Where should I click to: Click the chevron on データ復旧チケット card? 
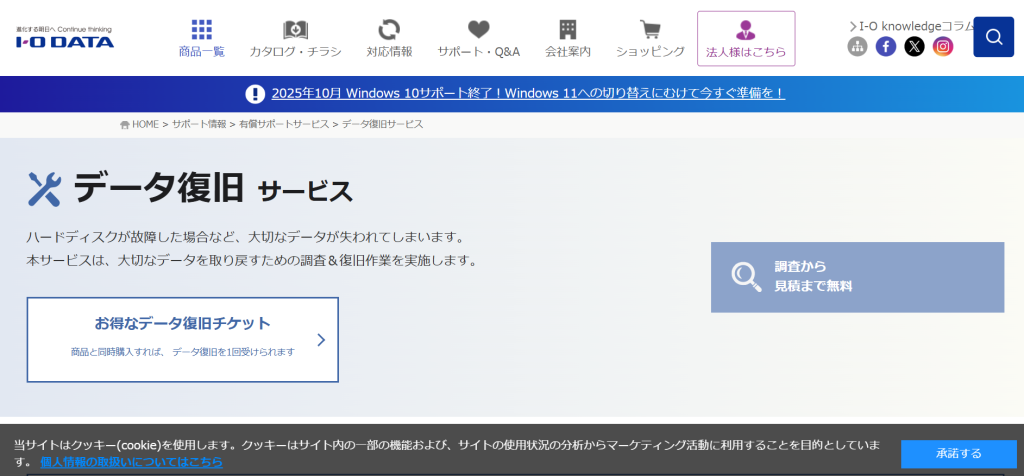click(x=321, y=340)
